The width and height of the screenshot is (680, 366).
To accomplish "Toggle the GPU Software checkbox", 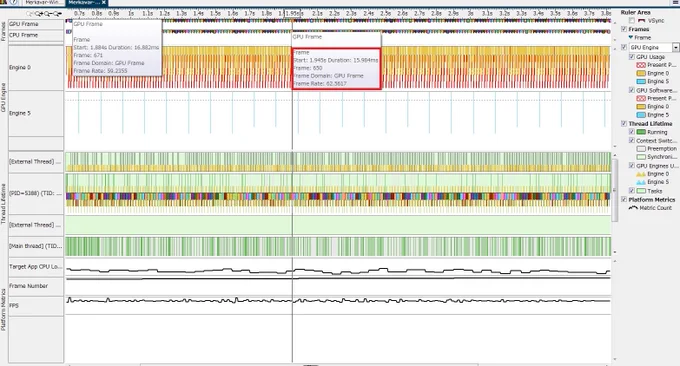I will [631, 90].
